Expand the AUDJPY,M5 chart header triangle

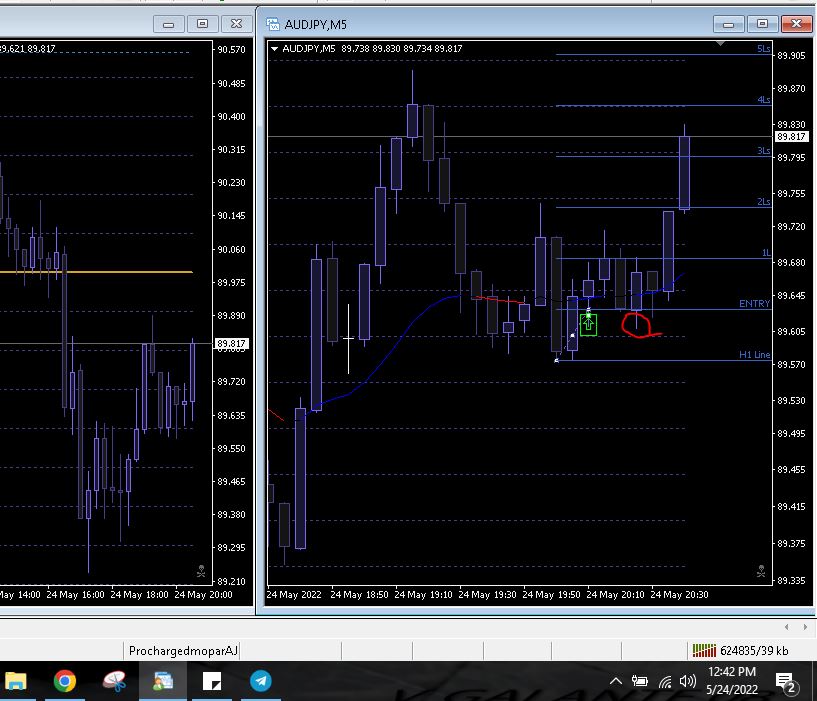275,48
